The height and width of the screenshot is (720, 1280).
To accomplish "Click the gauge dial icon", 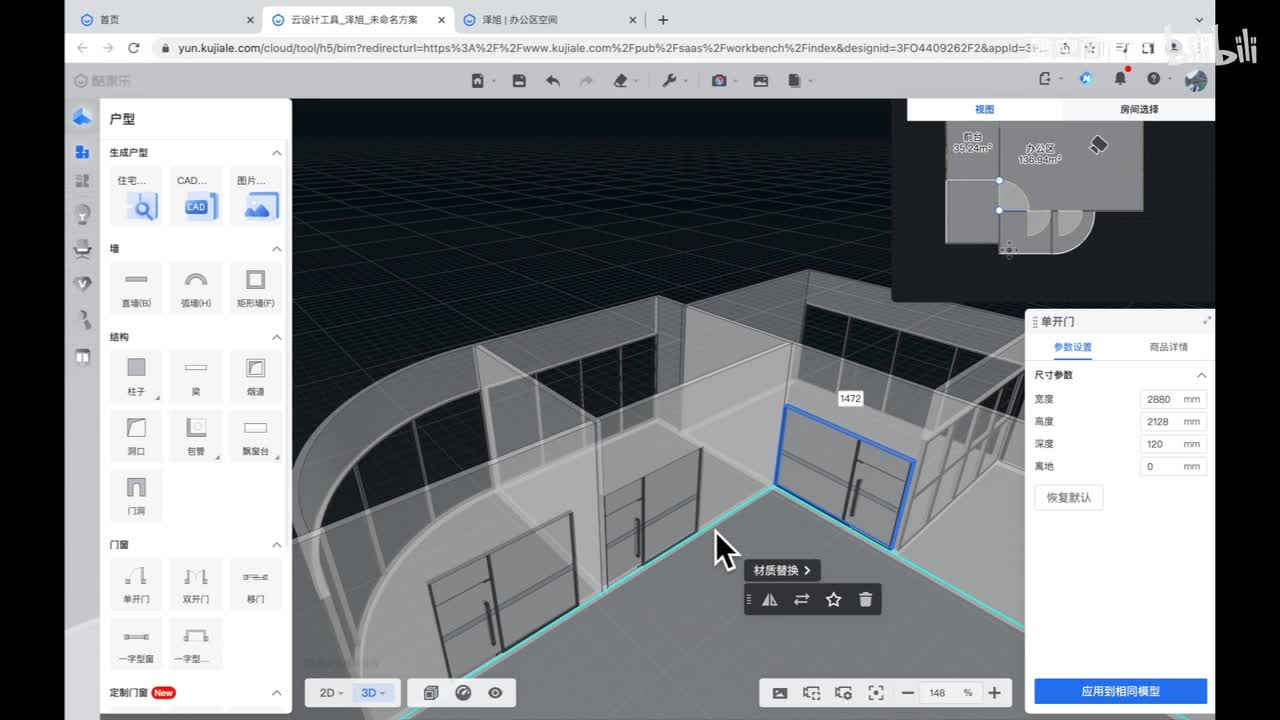I will click(x=463, y=693).
